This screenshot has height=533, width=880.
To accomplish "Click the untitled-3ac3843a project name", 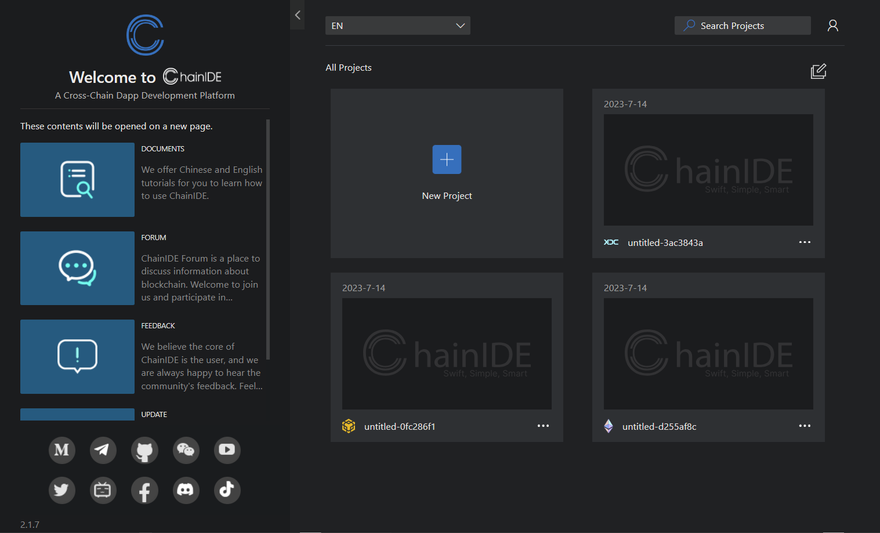I will coord(665,242).
